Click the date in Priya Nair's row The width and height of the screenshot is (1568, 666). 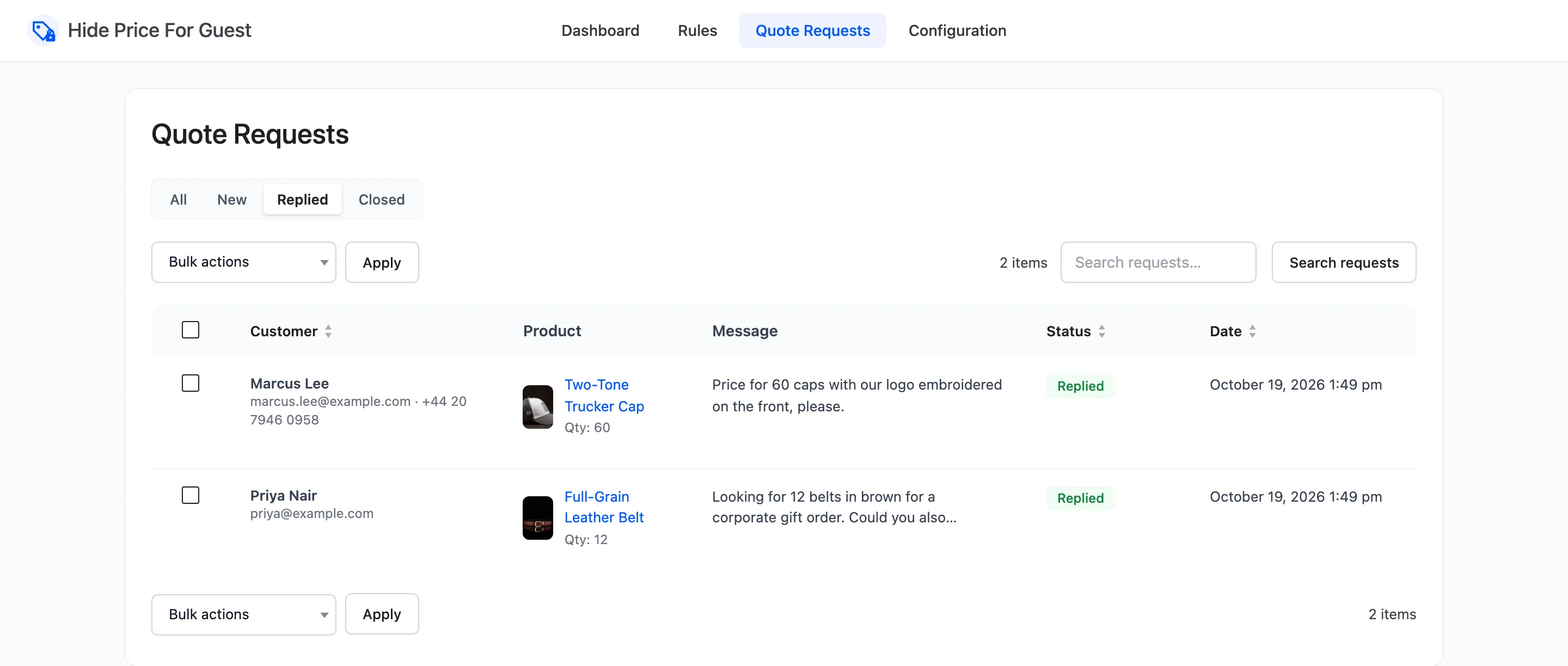pyautogui.click(x=1295, y=497)
